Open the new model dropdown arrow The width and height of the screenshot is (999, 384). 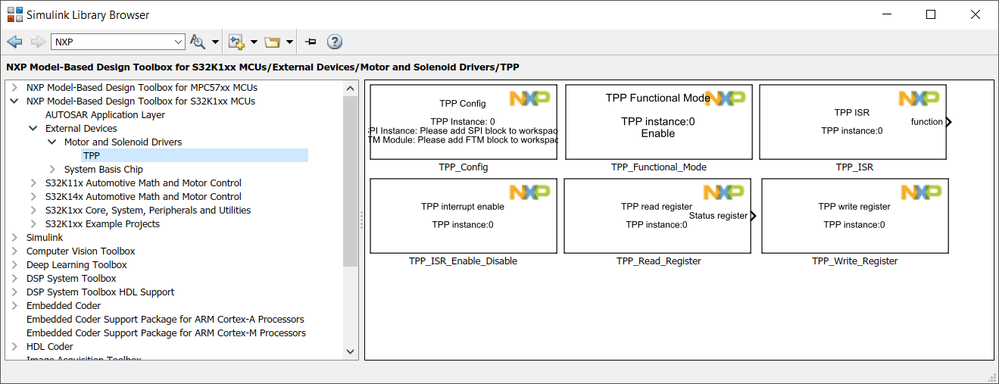pyautogui.click(x=254, y=43)
